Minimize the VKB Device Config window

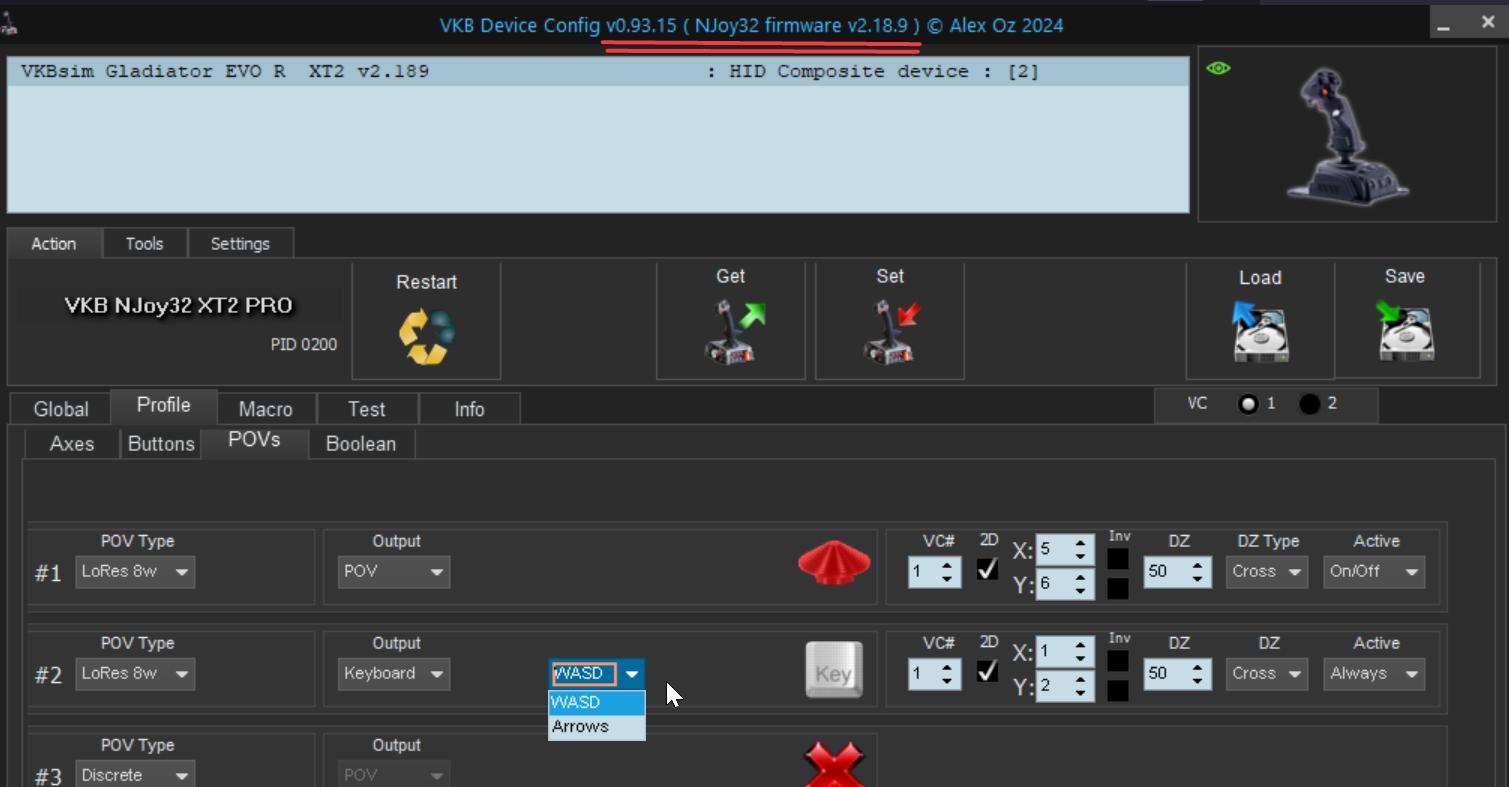1443,24
